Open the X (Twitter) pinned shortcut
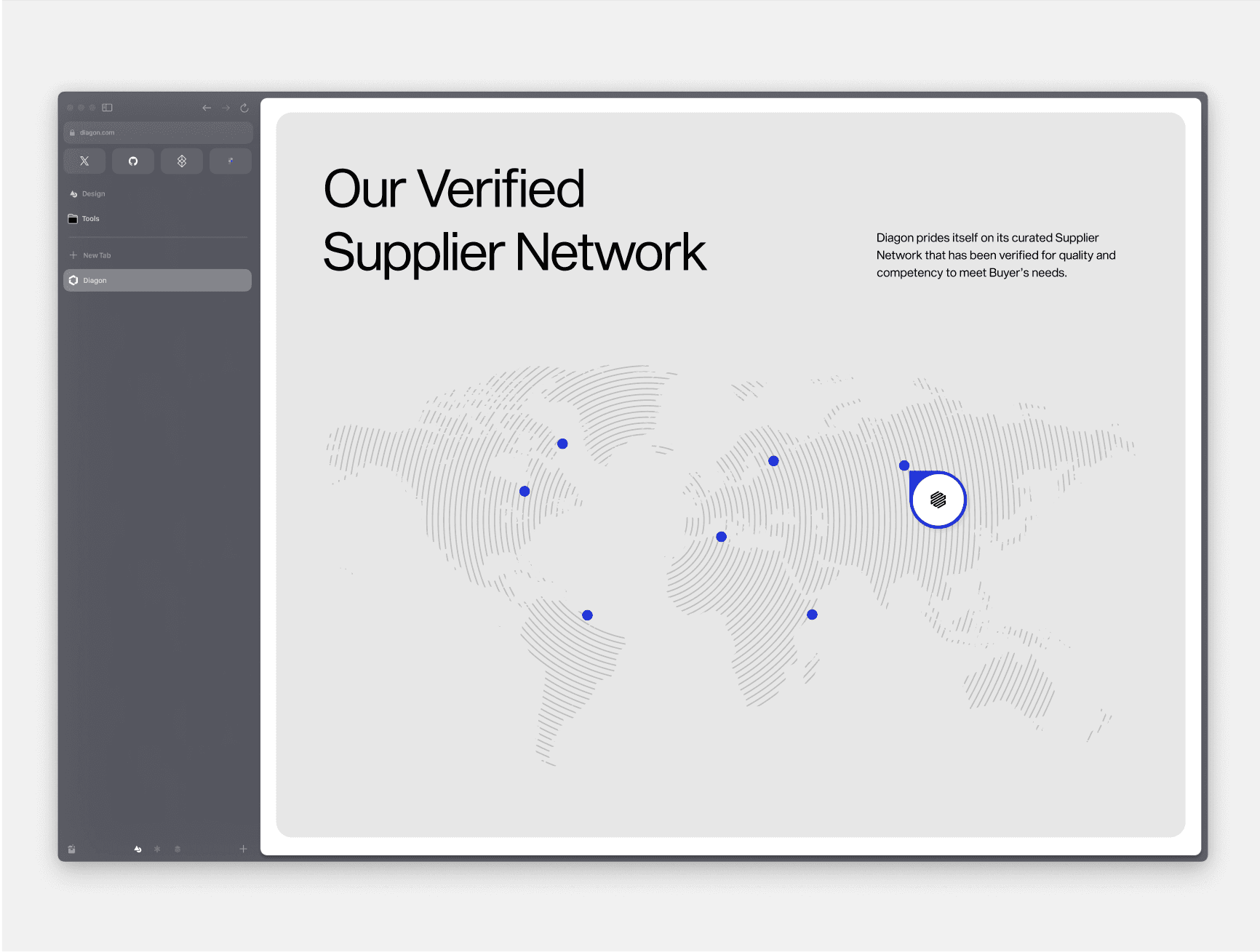The height and width of the screenshot is (952, 1260). tap(84, 161)
